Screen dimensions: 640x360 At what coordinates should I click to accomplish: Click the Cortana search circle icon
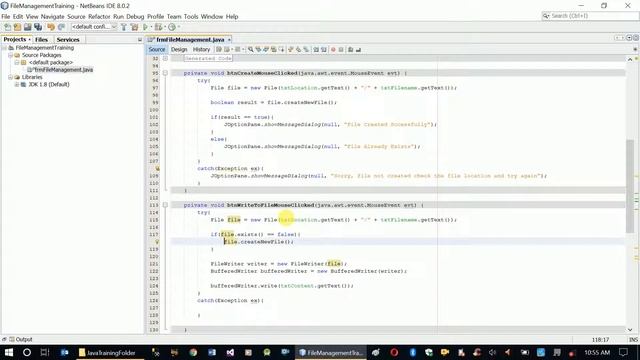[27, 352]
